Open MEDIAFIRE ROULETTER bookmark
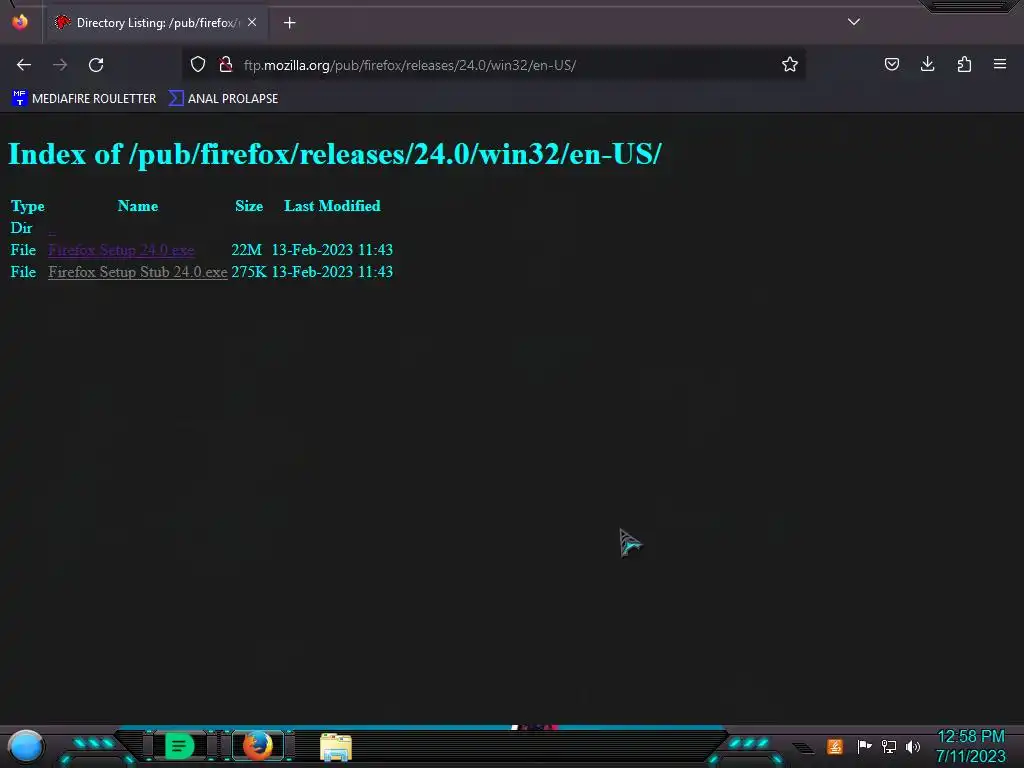The height and width of the screenshot is (768, 1024). [x=84, y=99]
